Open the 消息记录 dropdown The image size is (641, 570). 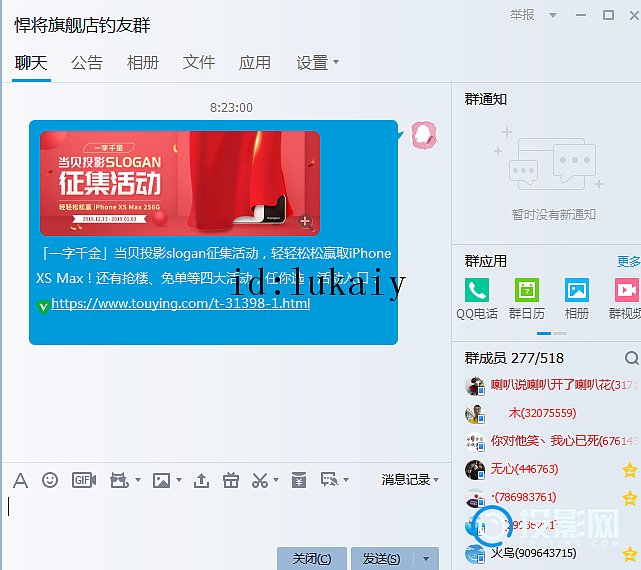(410, 480)
